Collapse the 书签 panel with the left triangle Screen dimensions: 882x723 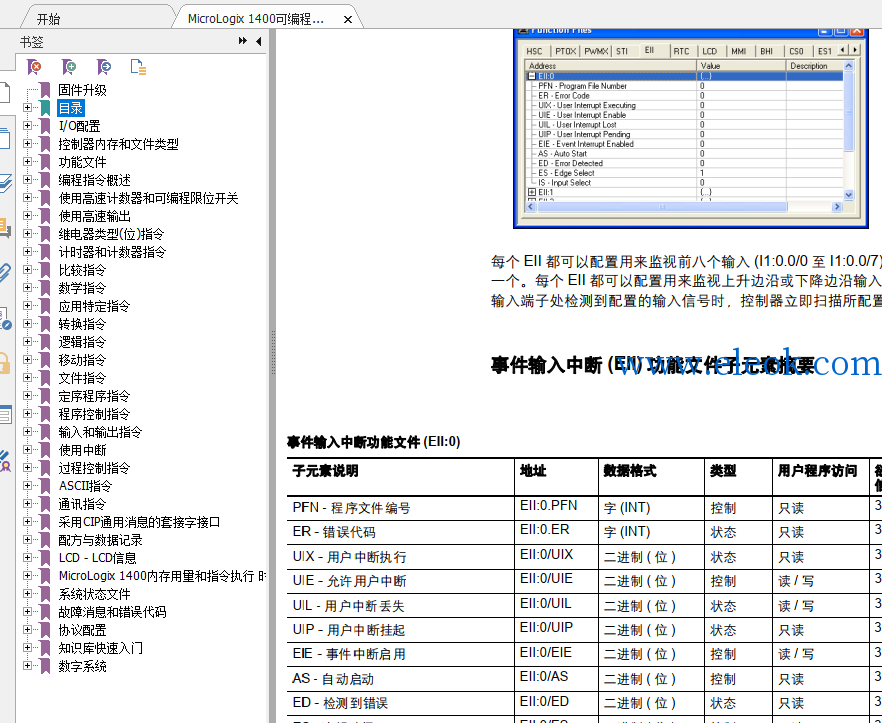(259, 41)
